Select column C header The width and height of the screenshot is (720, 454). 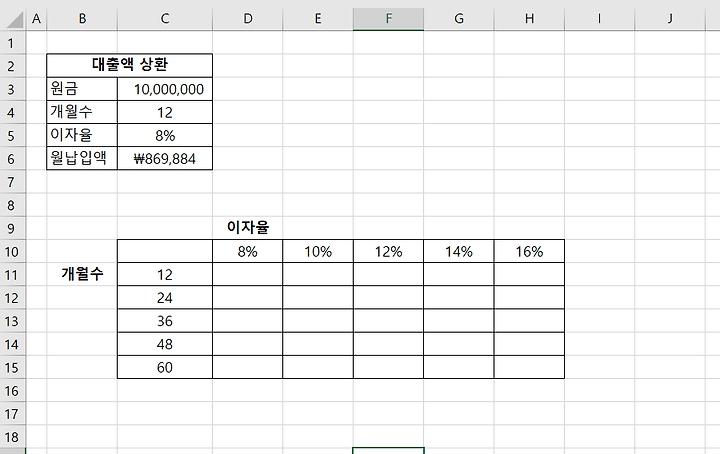(x=165, y=19)
